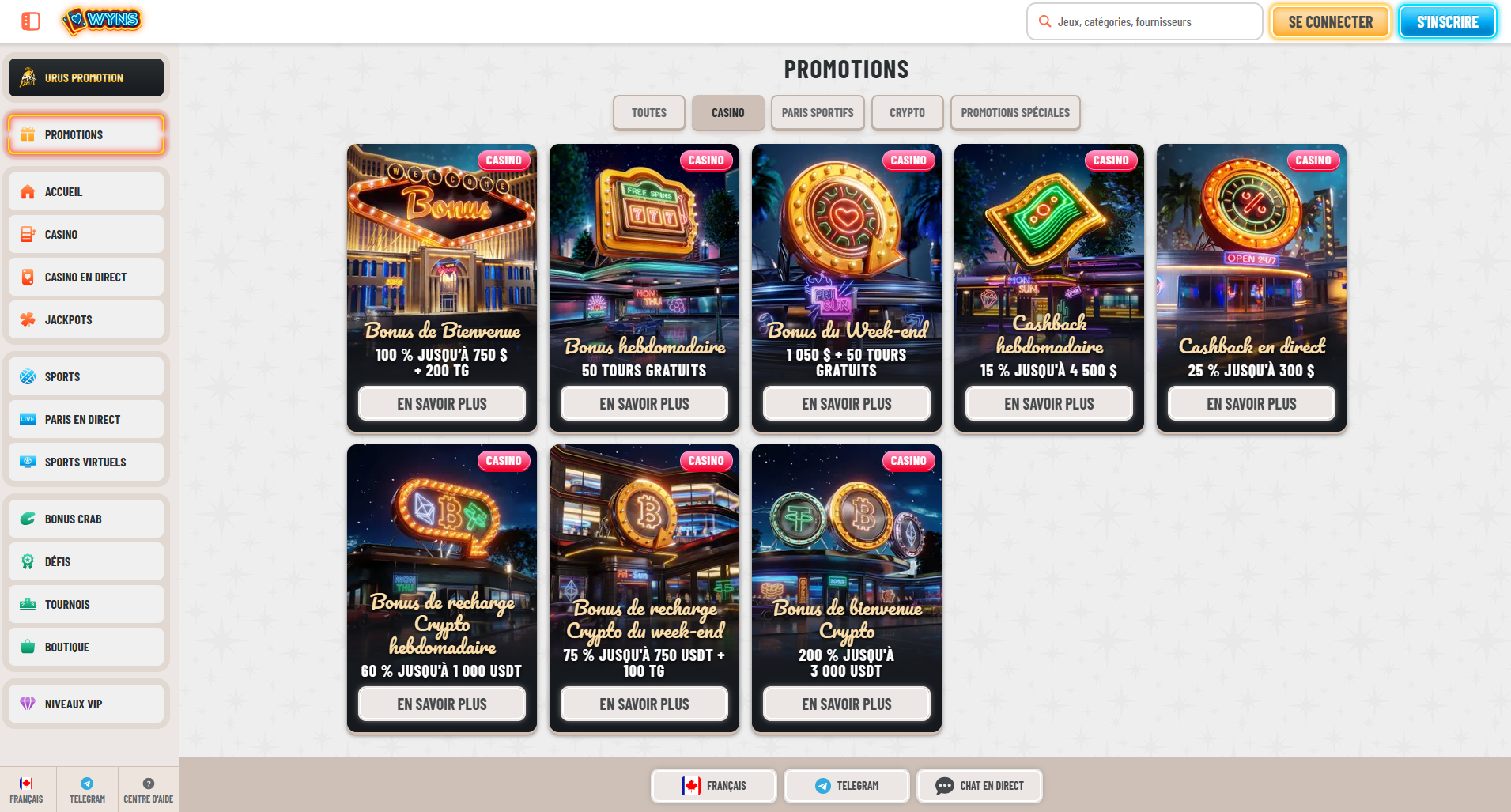
Task: Collapse the sidebar with the panel icon
Action: 31,21
